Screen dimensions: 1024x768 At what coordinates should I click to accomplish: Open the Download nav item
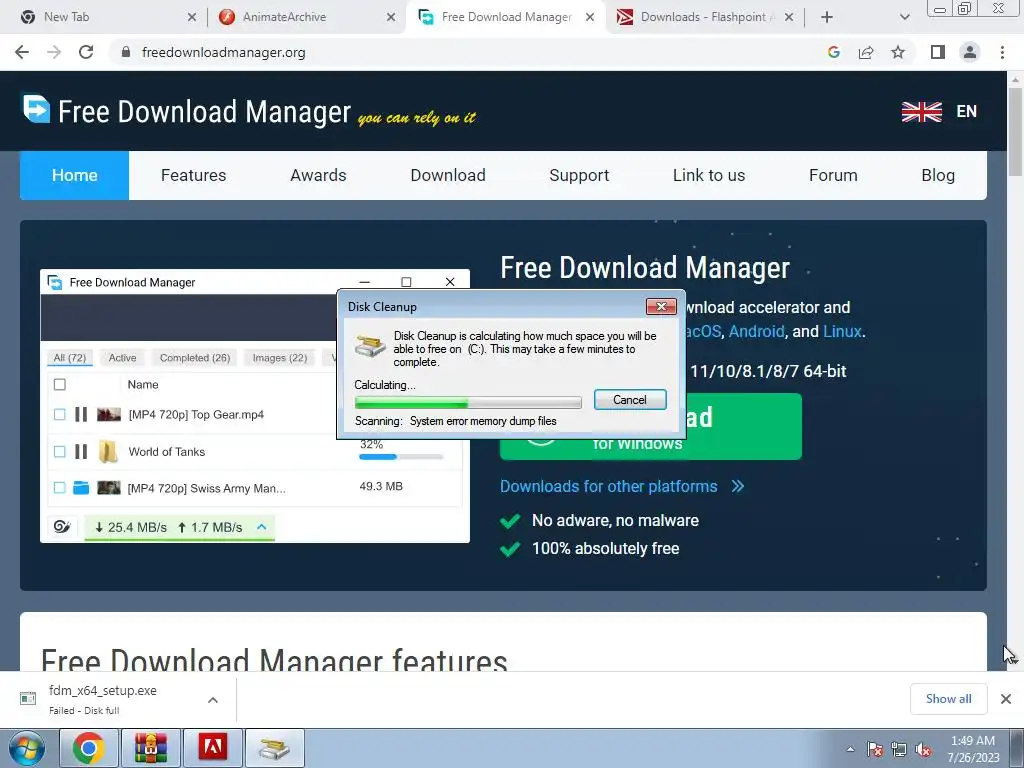(448, 175)
